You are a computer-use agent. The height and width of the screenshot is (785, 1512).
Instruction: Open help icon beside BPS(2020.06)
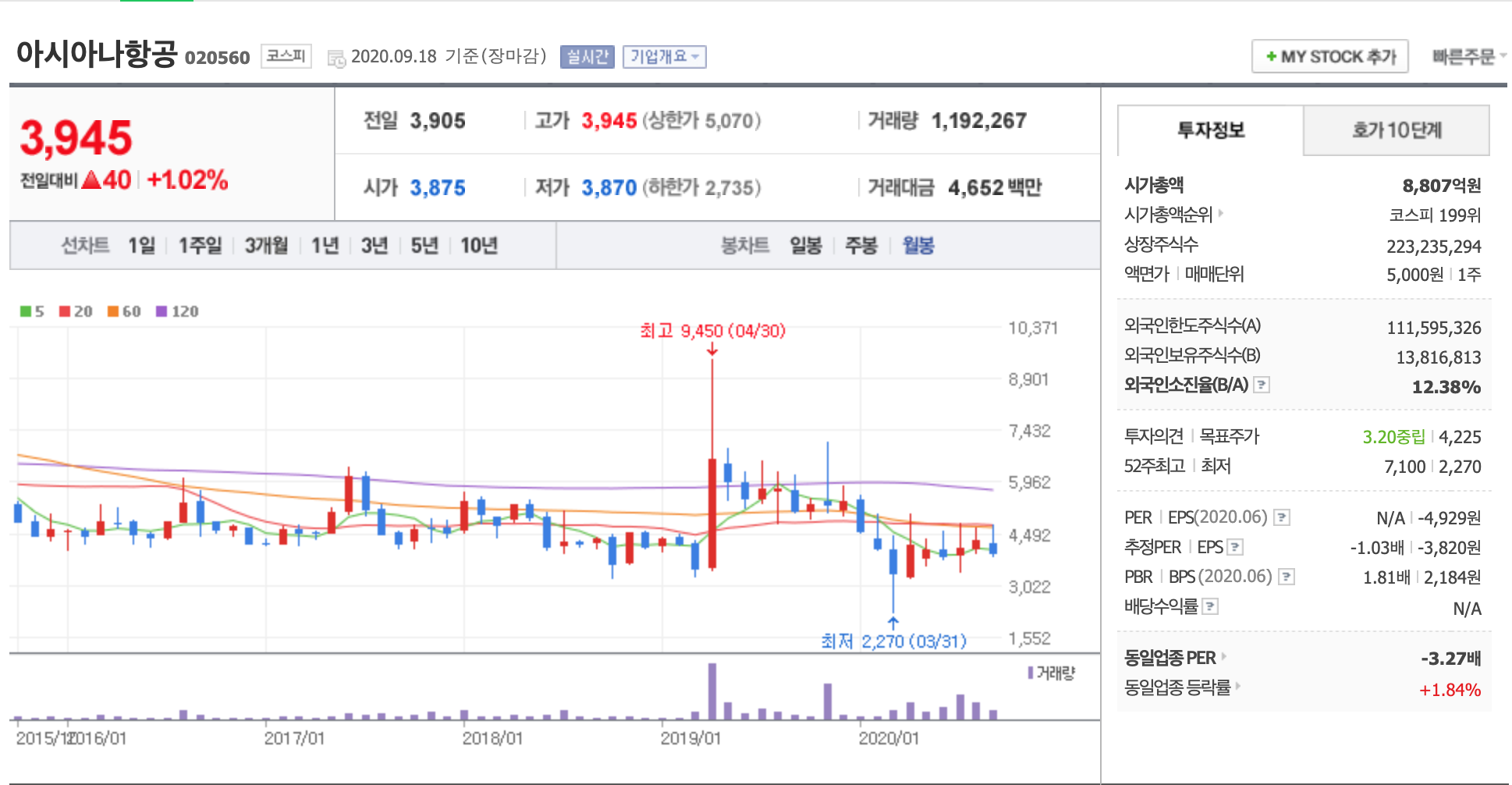point(1287,577)
